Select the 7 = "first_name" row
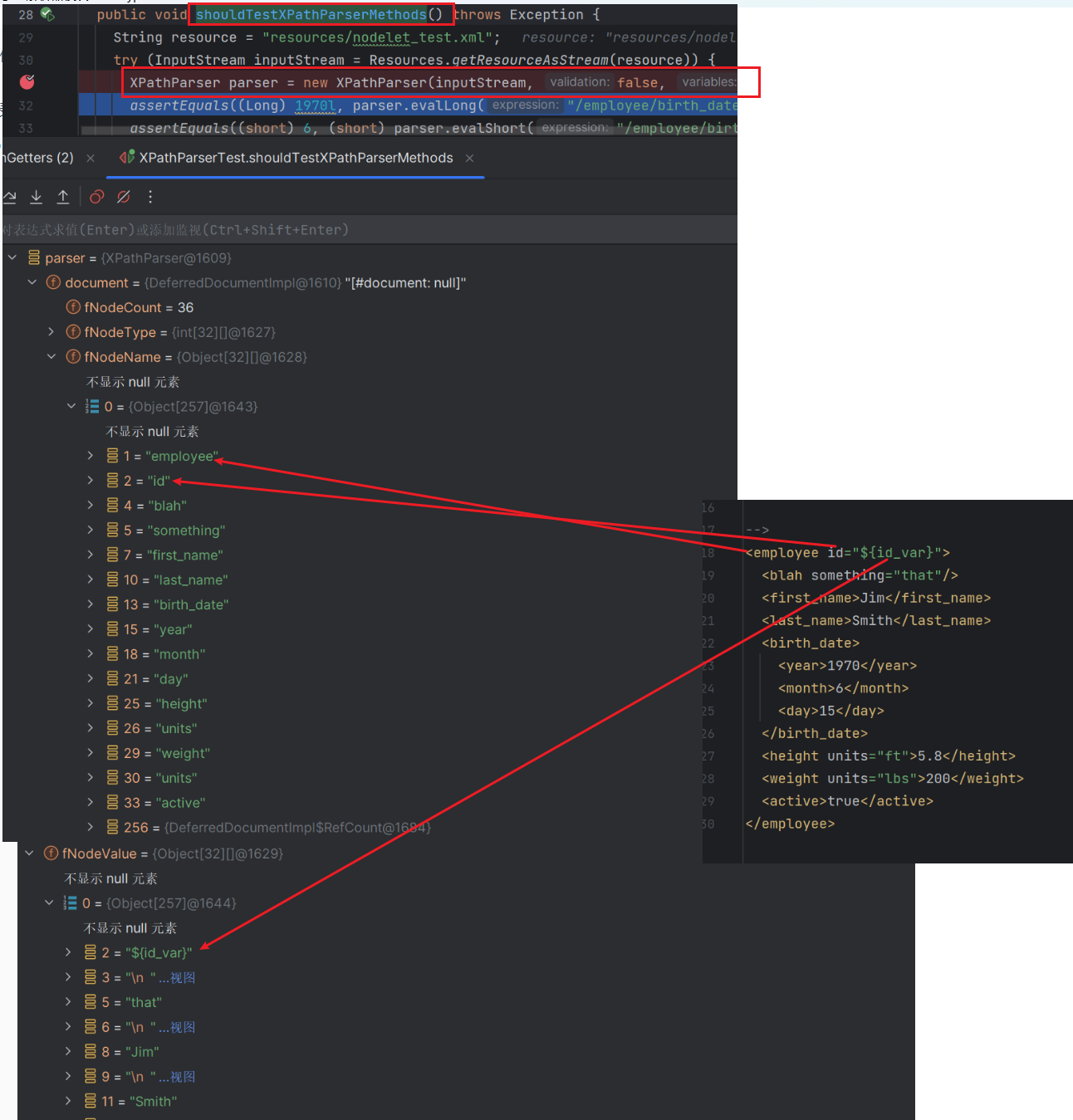This screenshot has width=1073, height=1120. pyautogui.click(x=173, y=555)
